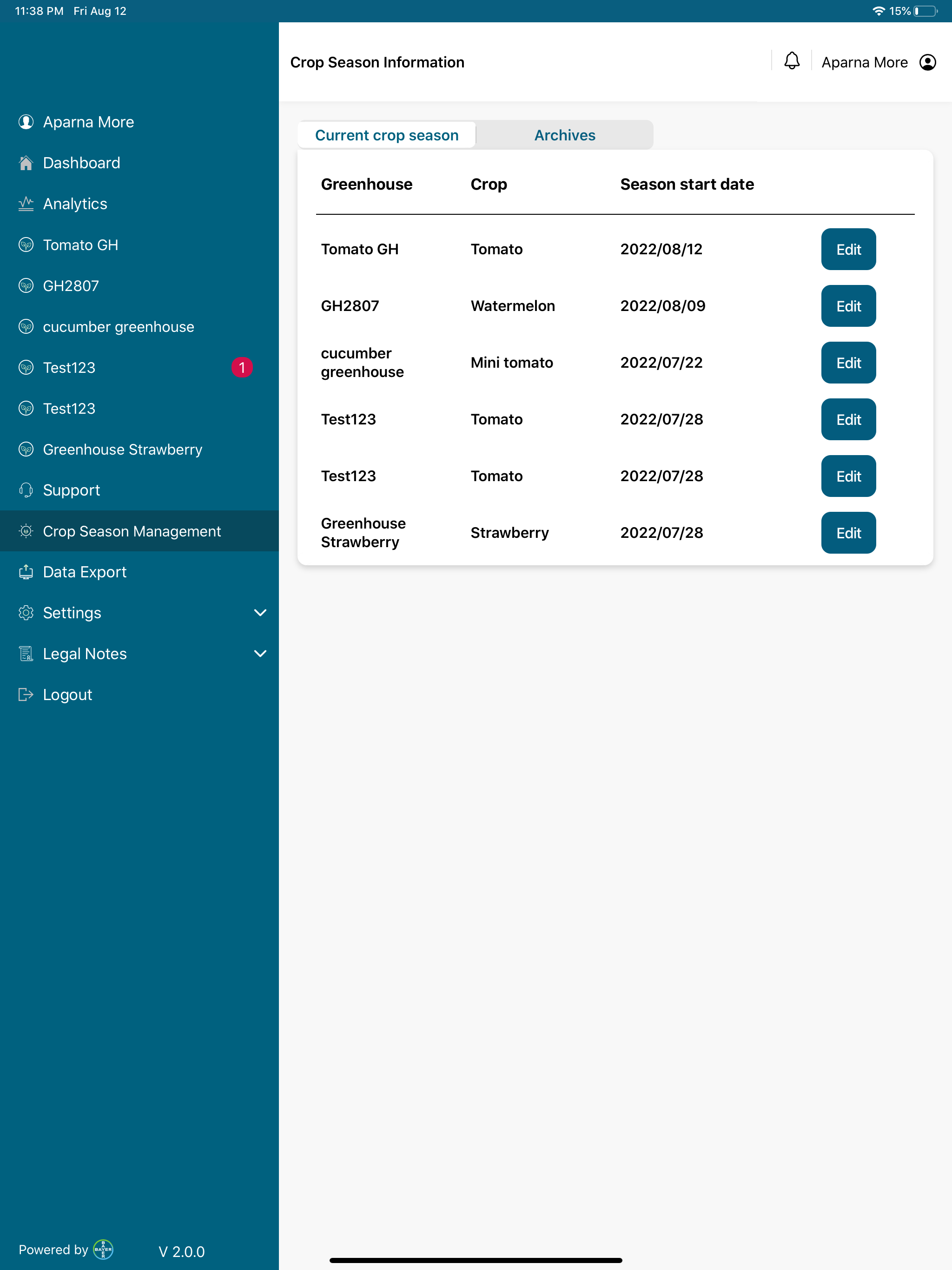Image resolution: width=952 pixels, height=1270 pixels.
Task: Select Crop Season Management menu item
Action: tap(139, 531)
